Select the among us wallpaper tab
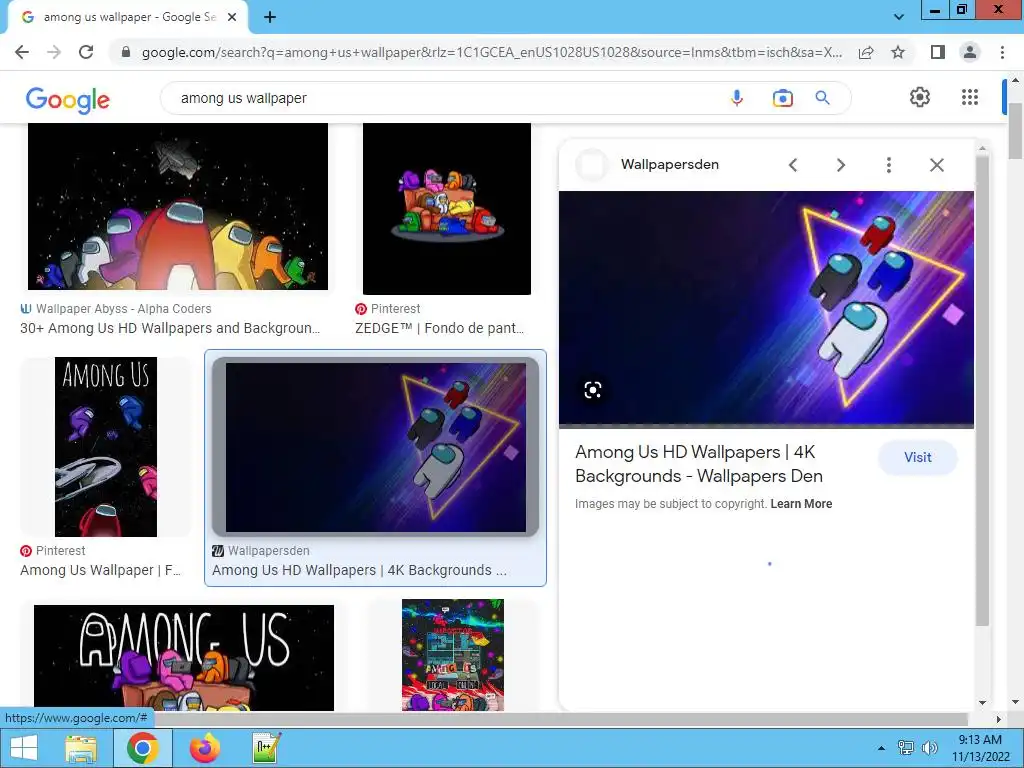 pos(127,18)
